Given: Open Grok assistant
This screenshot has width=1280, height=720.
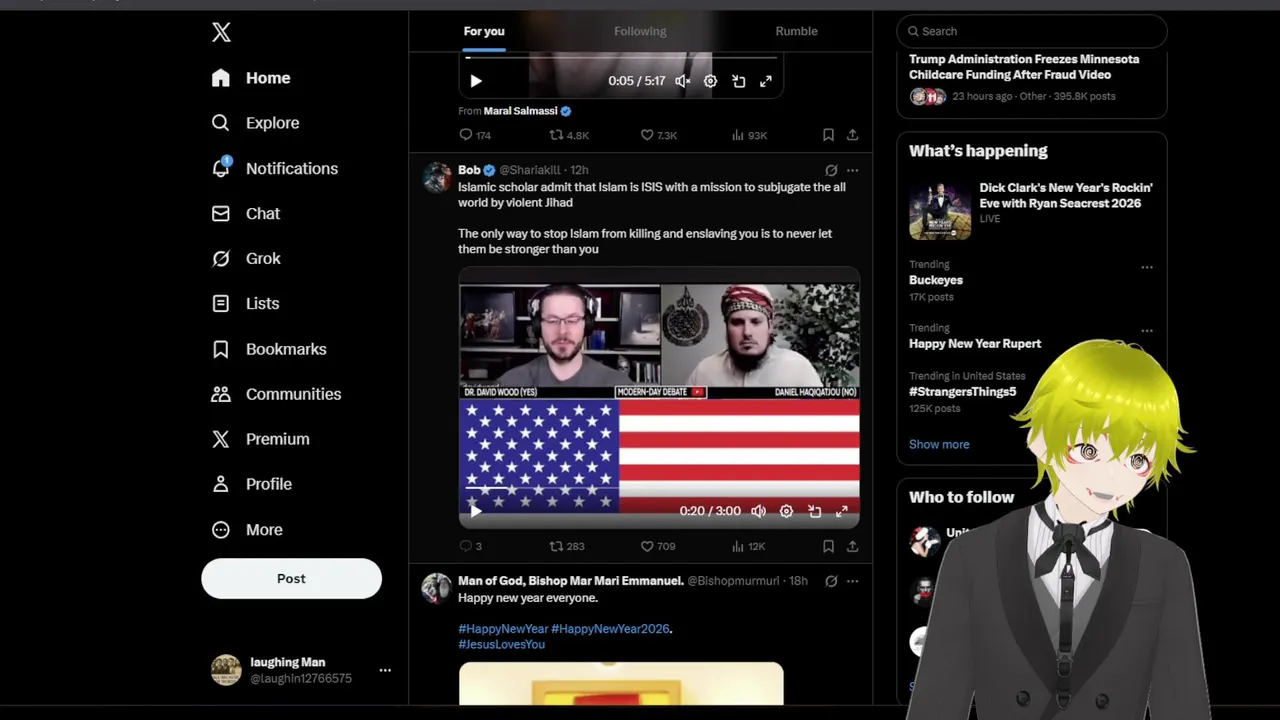Looking at the screenshot, I should [246, 258].
